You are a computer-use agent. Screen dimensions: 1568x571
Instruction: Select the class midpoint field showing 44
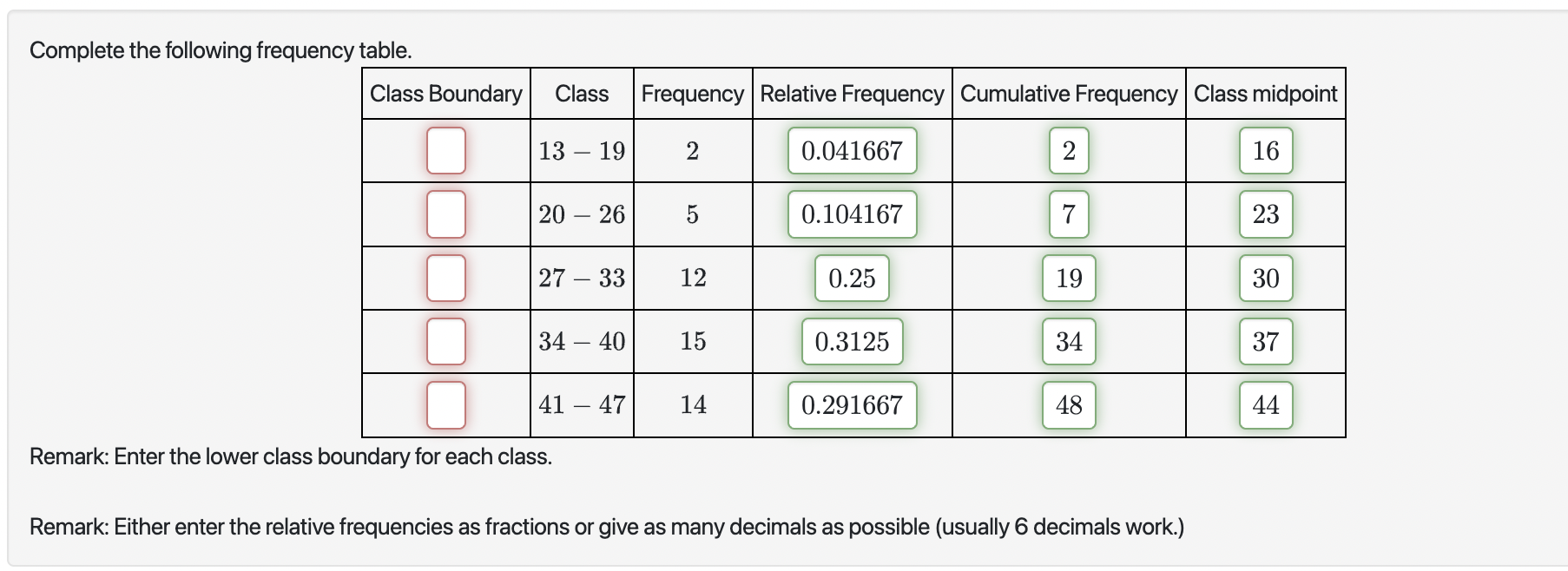pyautogui.click(x=1265, y=404)
